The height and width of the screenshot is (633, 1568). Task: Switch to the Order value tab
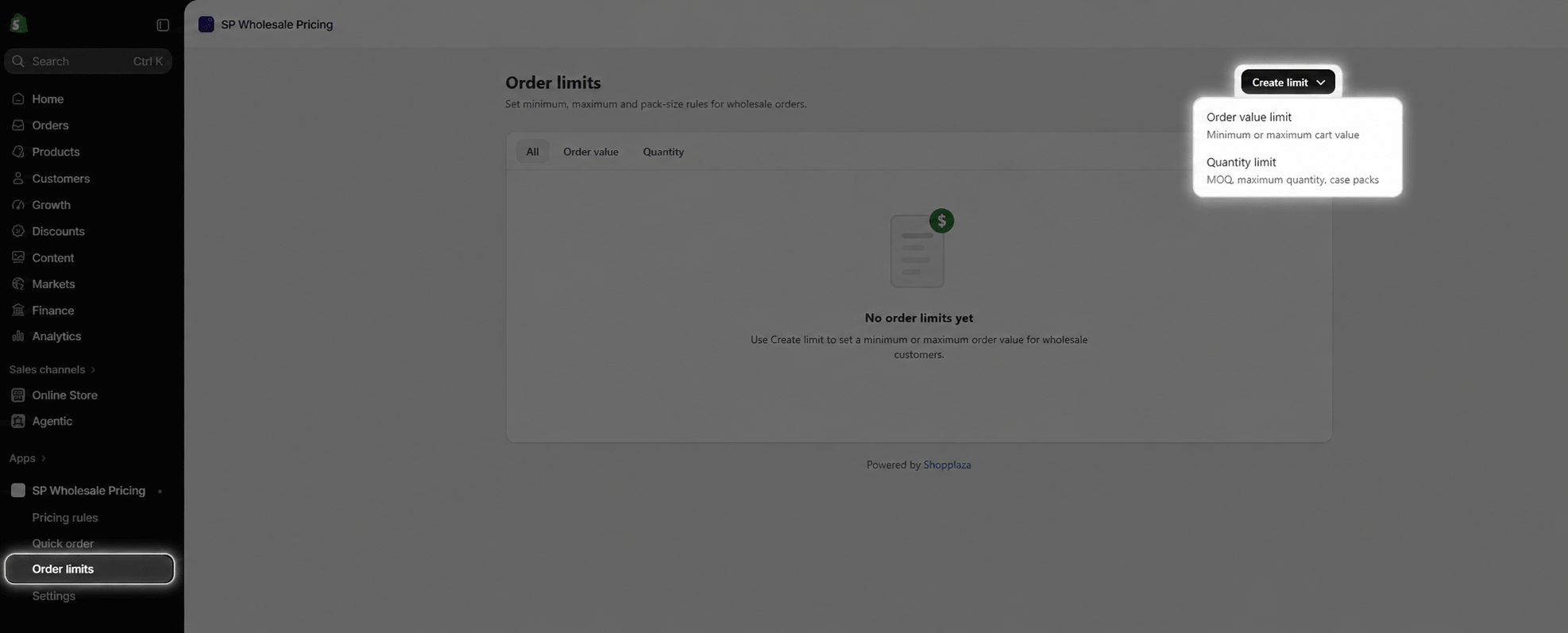click(x=591, y=152)
